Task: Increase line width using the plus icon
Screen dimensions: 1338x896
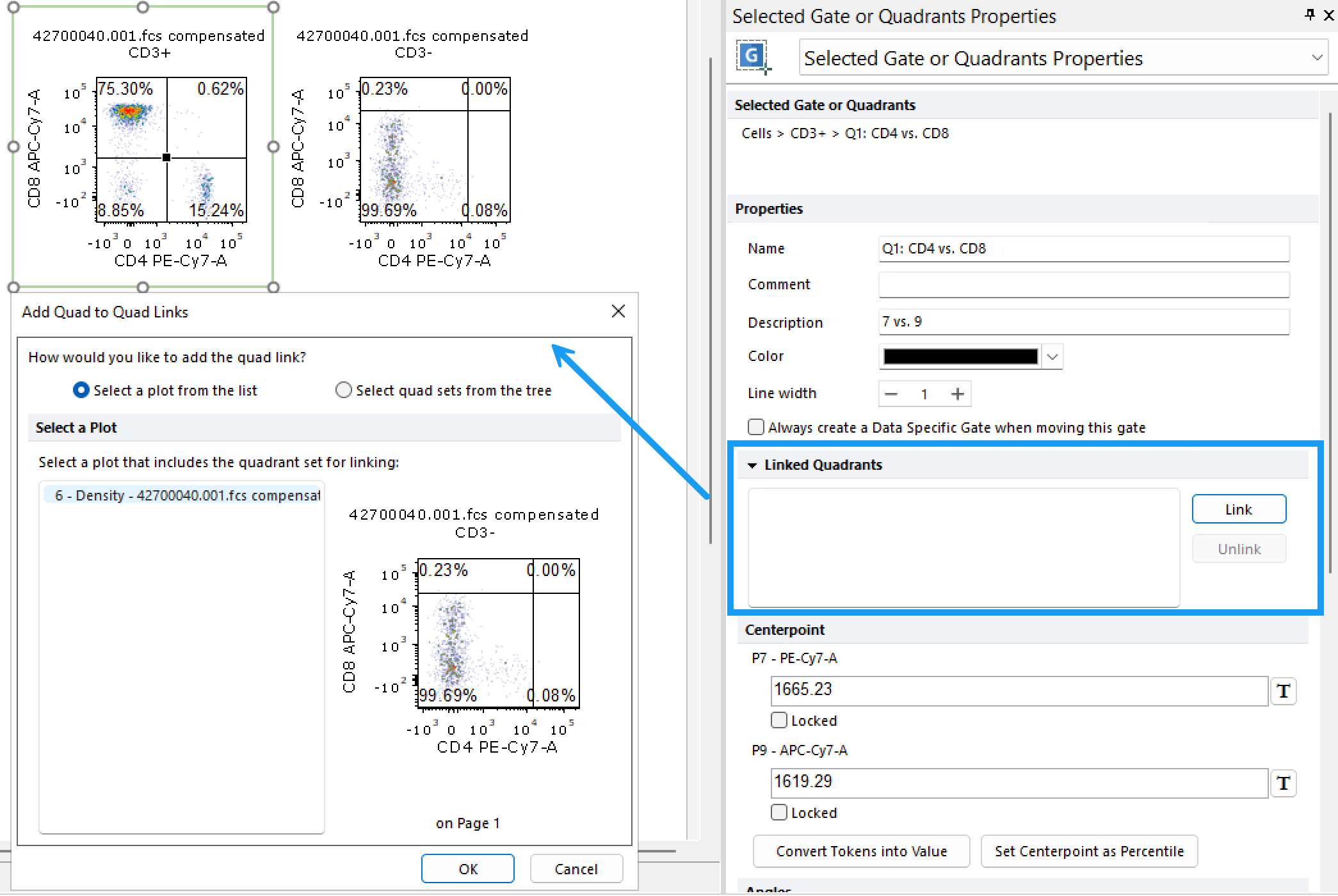Action: point(957,394)
